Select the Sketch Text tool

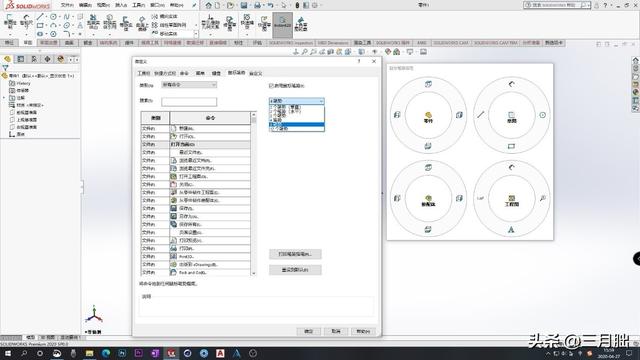80,25
